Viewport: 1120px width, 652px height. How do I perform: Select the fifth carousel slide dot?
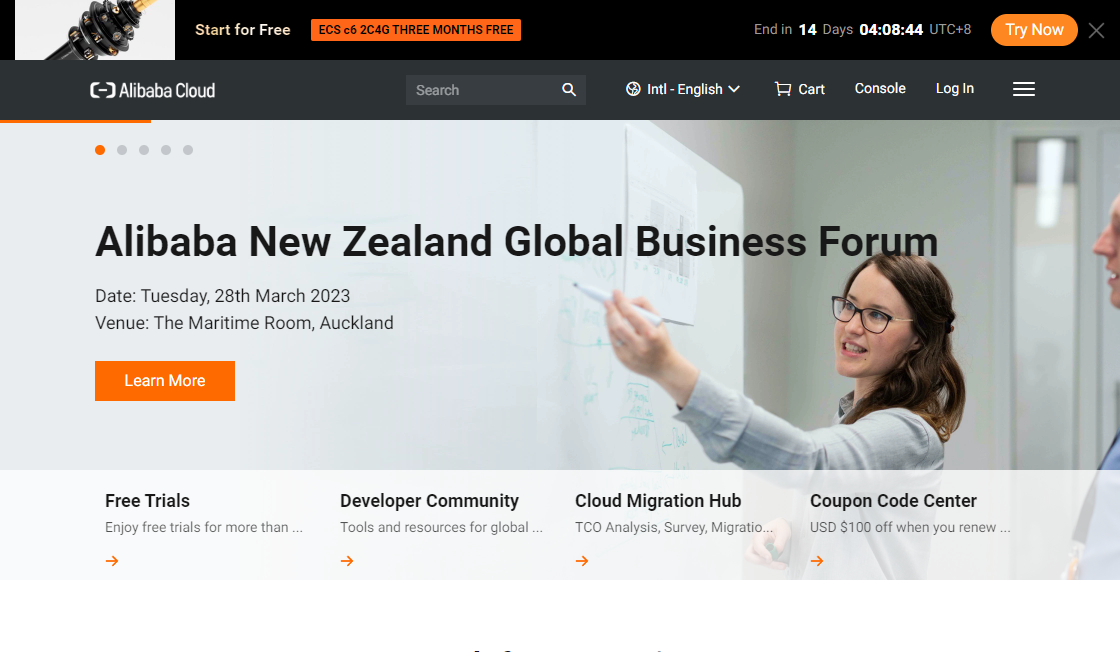[x=188, y=150]
